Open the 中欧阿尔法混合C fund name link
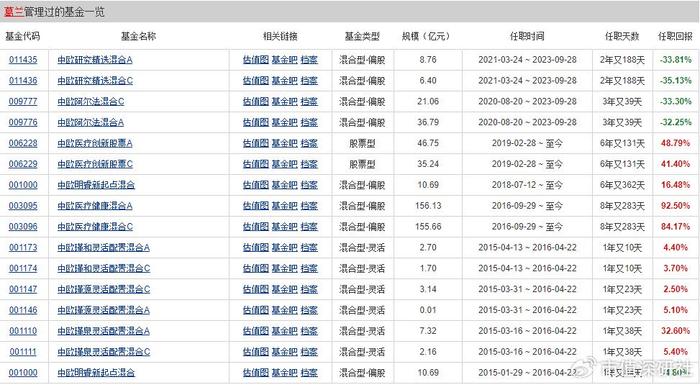 point(91,101)
